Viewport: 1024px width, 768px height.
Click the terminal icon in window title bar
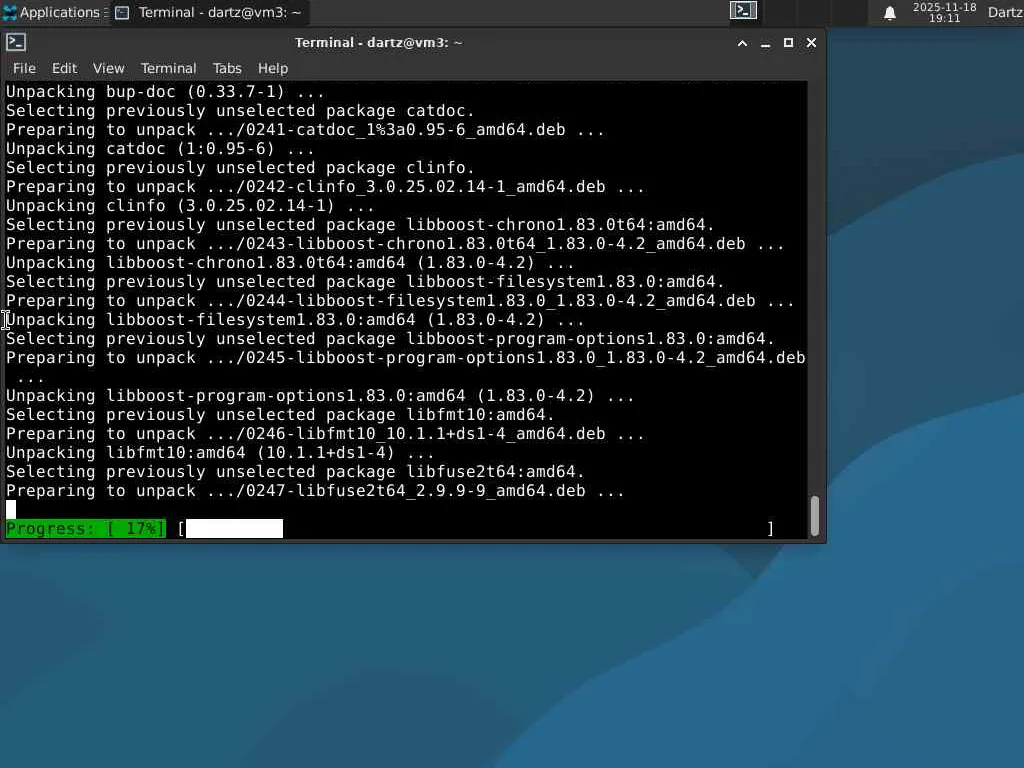tap(16, 42)
